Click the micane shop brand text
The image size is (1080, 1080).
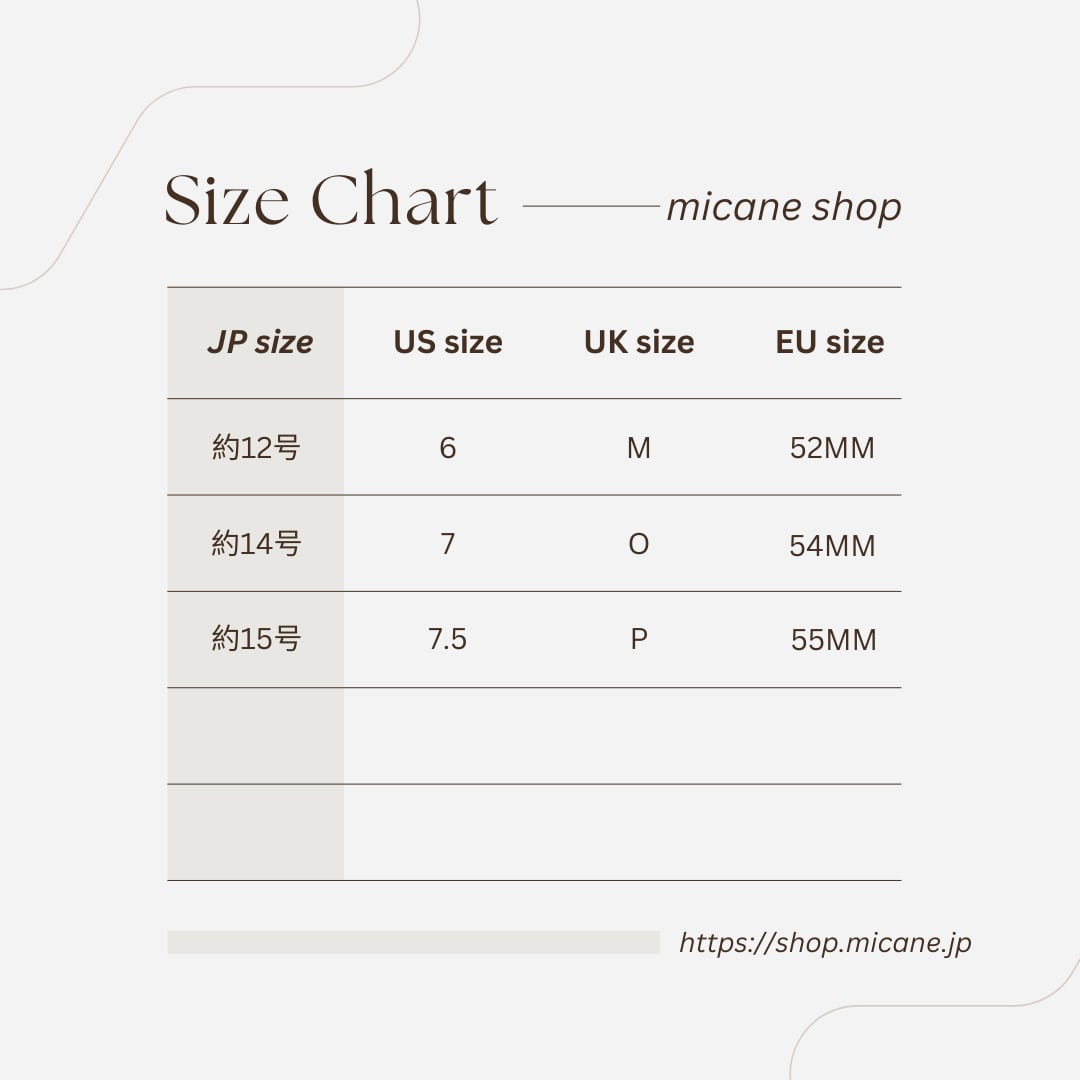[784, 207]
